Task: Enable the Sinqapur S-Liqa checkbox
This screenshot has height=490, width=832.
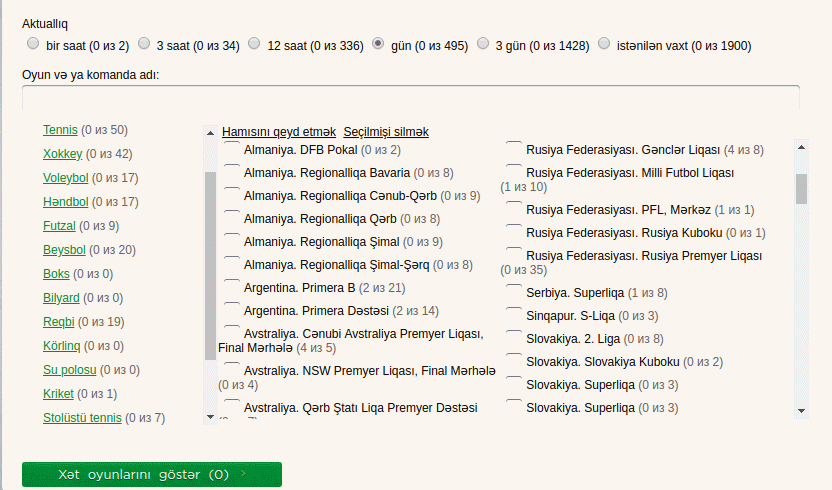Action: (x=514, y=314)
